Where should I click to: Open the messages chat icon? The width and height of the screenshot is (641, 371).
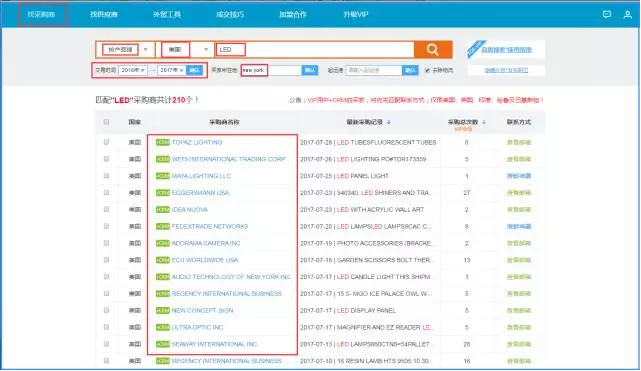point(607,15)
